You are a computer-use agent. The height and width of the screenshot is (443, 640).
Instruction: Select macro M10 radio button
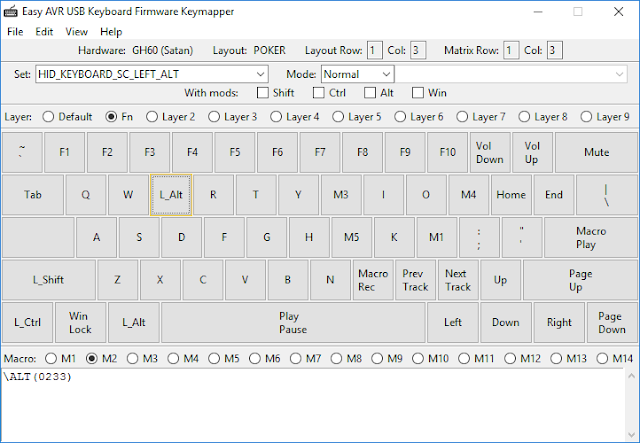click(x=418, y=358)
